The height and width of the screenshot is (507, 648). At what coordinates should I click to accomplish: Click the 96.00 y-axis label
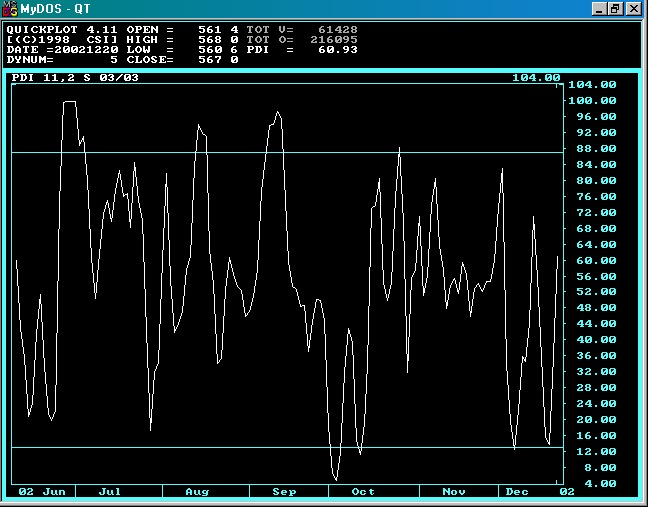[596, 117]
